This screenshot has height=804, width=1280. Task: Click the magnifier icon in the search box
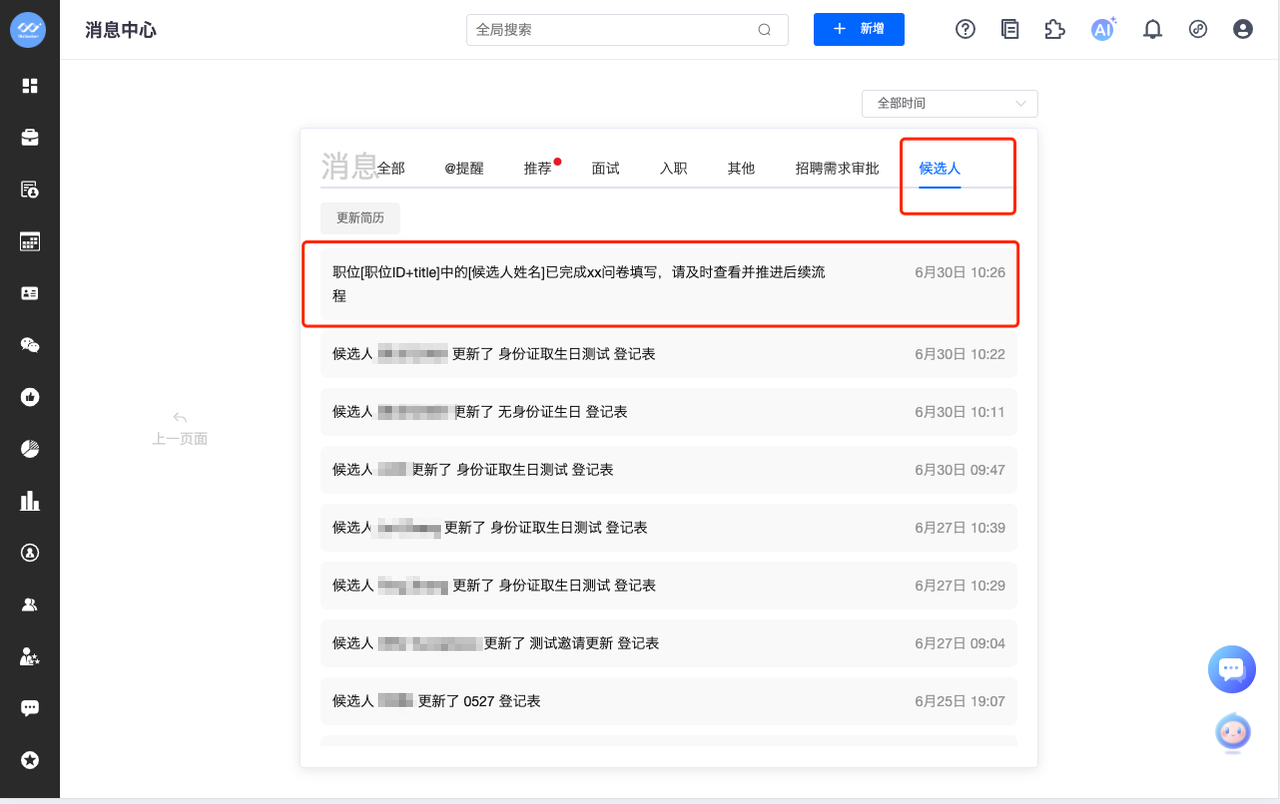765,30
